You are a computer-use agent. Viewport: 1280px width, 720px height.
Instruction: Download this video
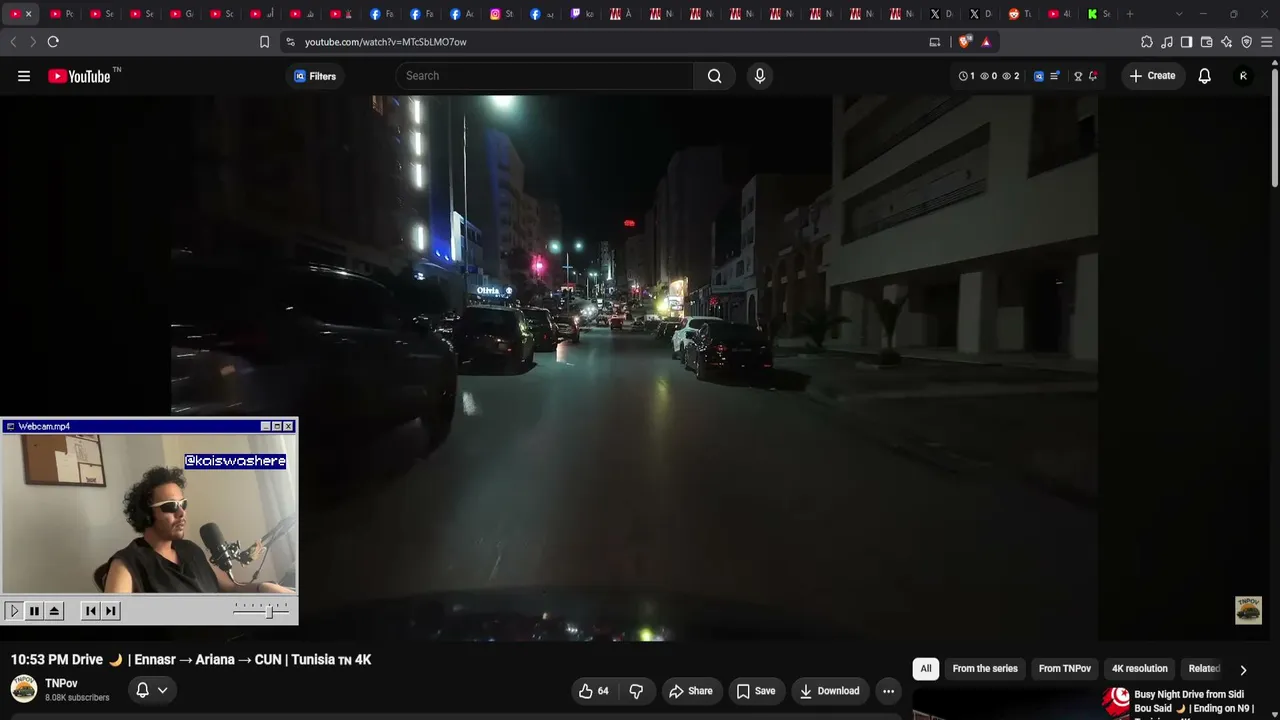pyautogui.click(x=830, y=691)
